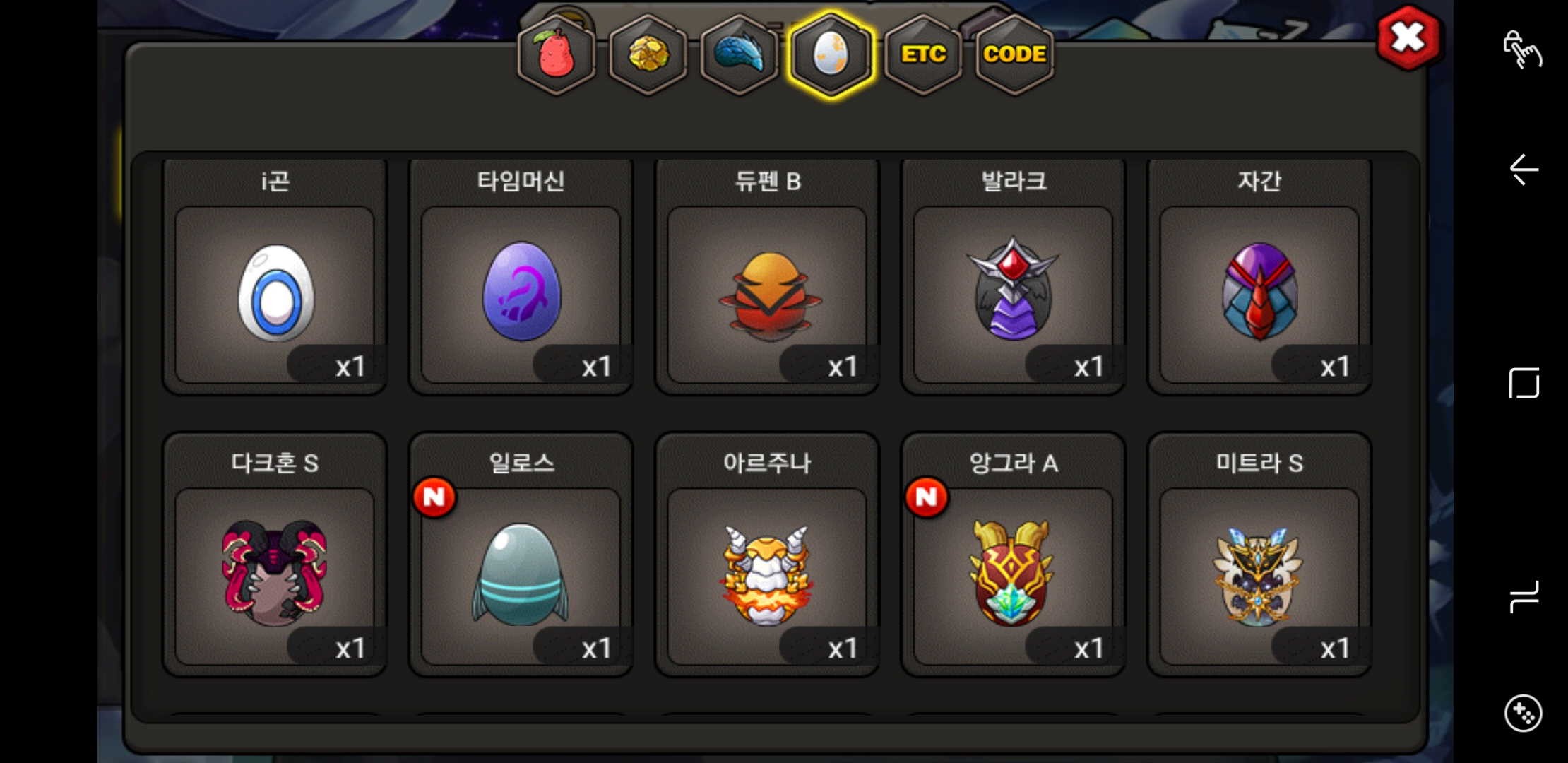Close the inventory window with the red X
Viewport: 1568px width, 763px height.
point(1408,38)
